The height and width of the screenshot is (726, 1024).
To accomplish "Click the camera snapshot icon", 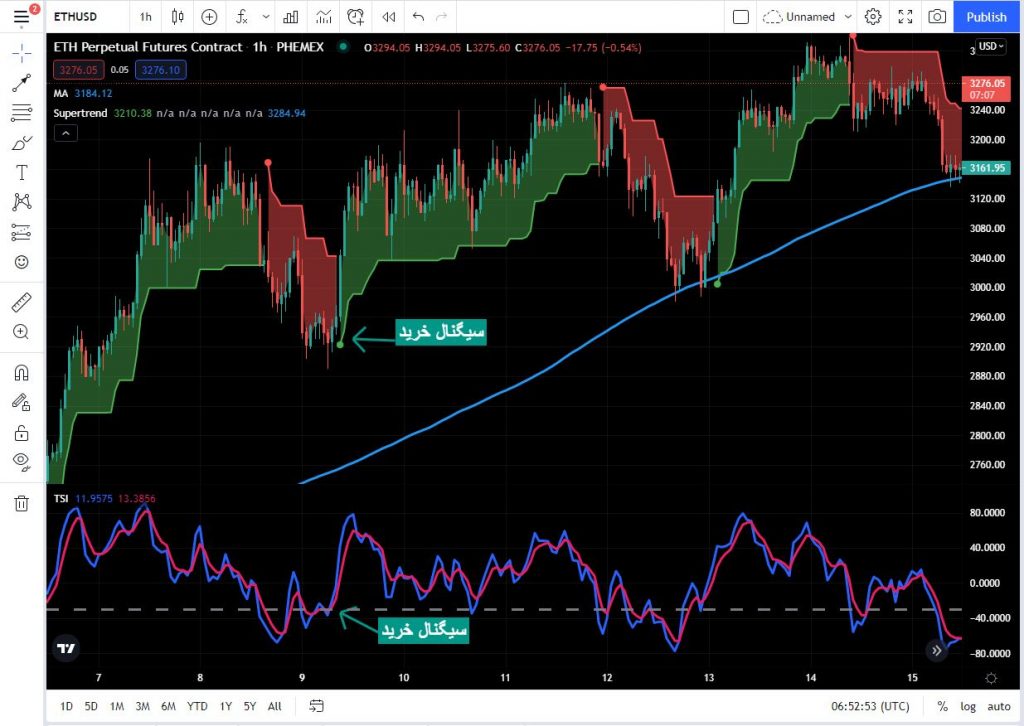I will pyautogui.click(x=936, y=17).
